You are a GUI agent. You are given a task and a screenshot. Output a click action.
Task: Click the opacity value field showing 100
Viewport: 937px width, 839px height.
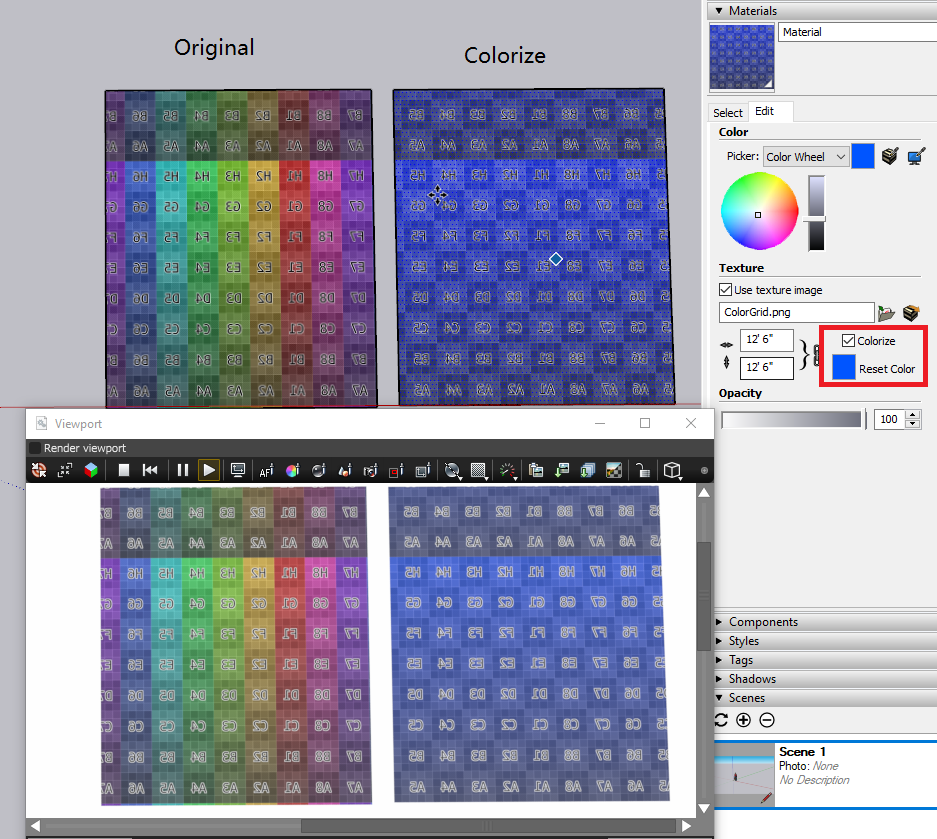tap(889, 420)
